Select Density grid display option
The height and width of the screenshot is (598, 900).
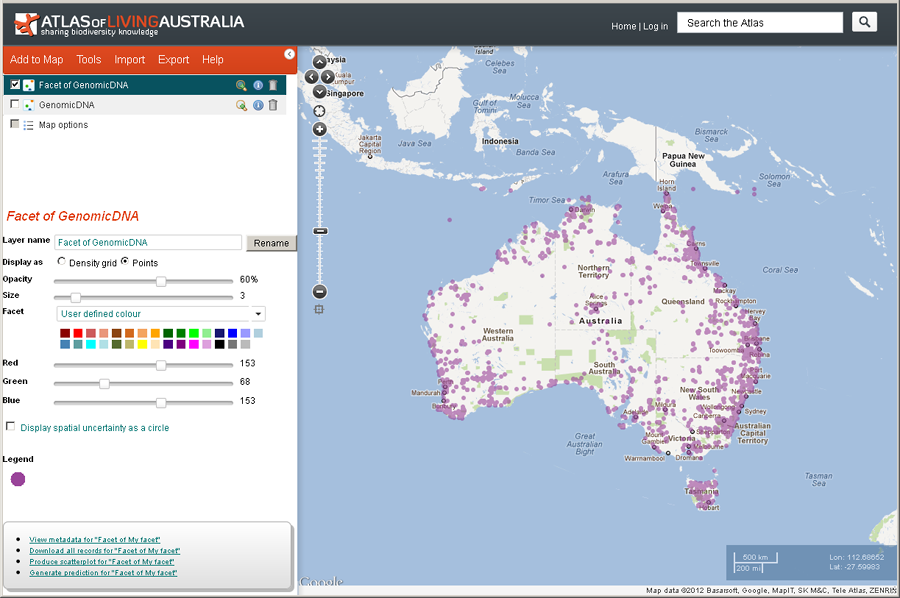(x=63, y=262)
